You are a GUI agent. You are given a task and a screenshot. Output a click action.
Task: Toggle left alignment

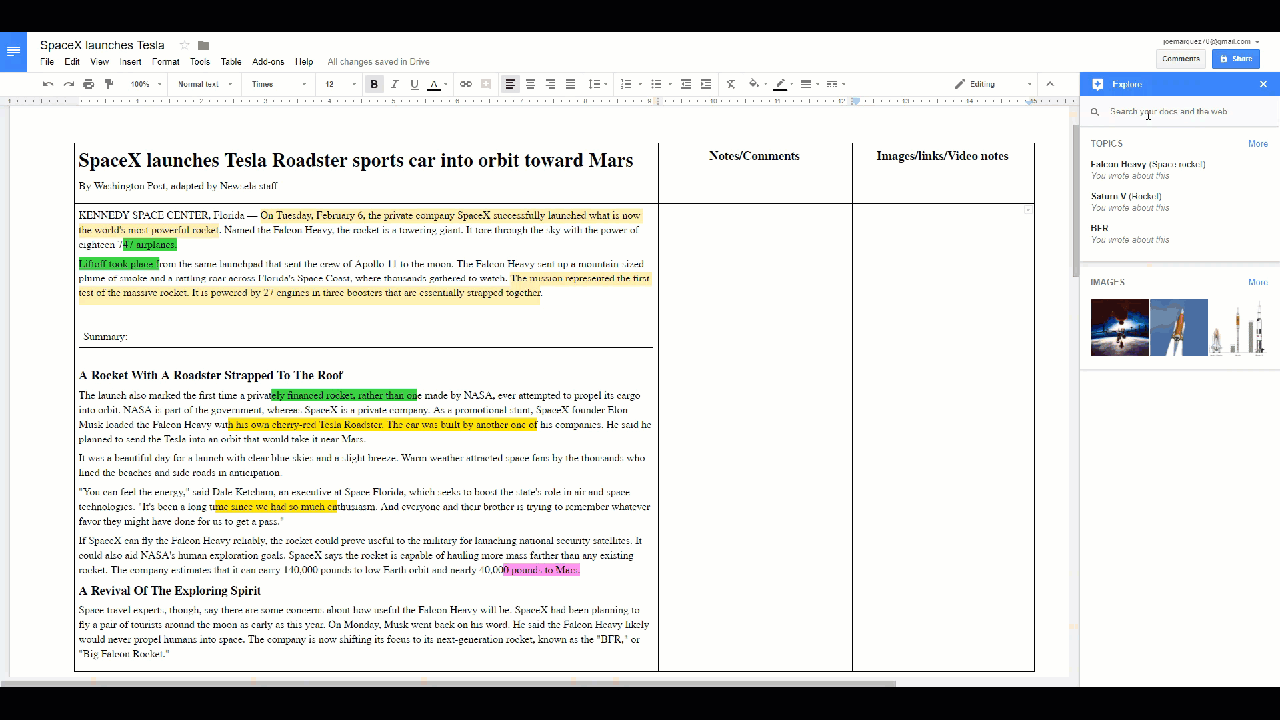click(510, 84)
